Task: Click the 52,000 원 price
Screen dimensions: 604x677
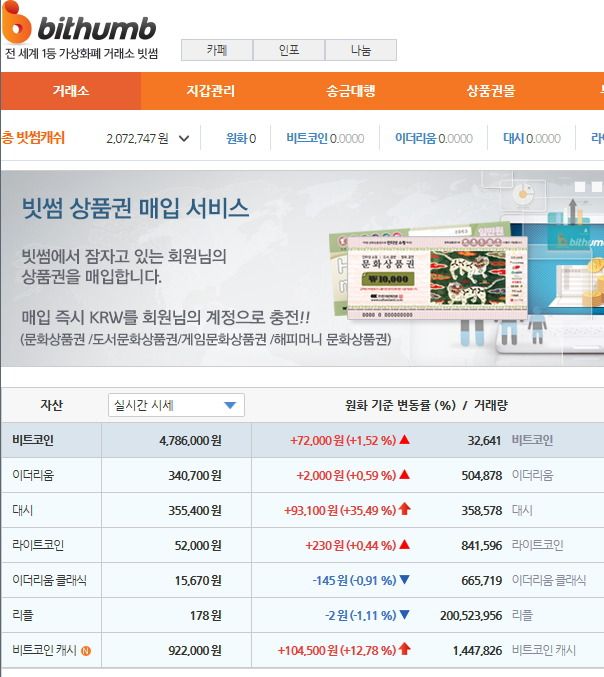Action: [198, 545]
